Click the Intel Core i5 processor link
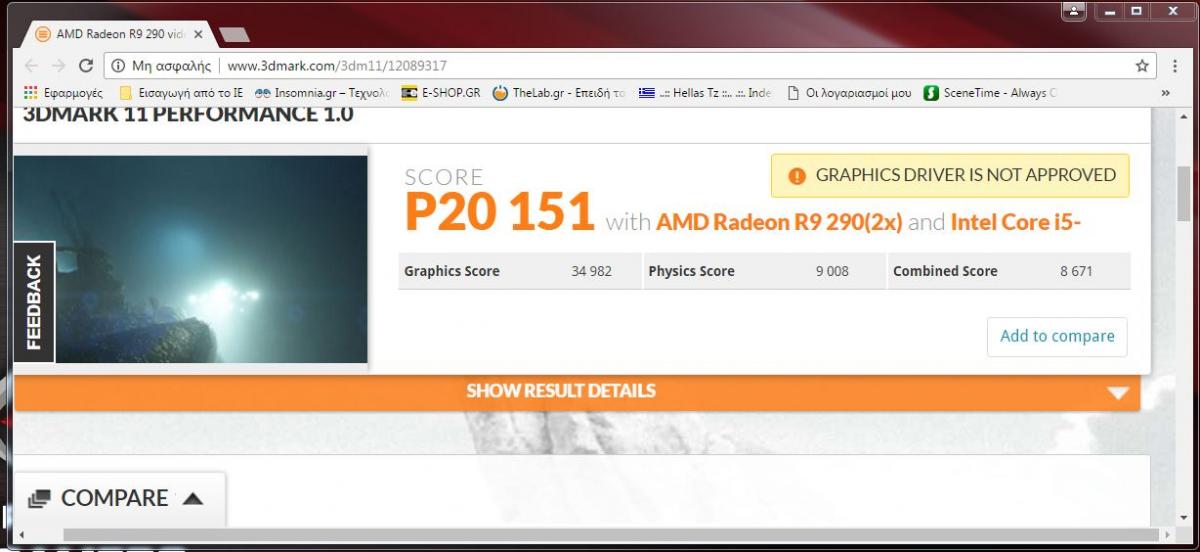This screenshot has width=1200, height=552. tap(1015, 222)
